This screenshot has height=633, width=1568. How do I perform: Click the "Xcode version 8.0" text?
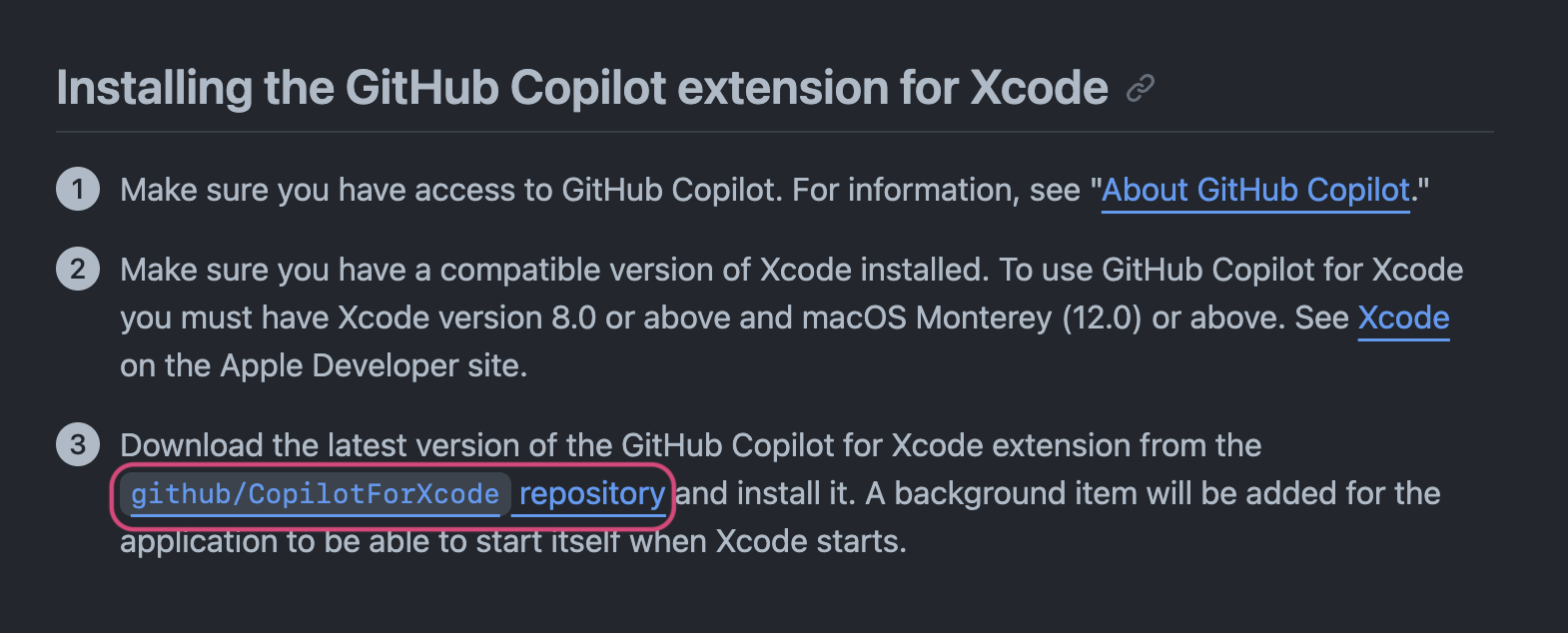[467, 317]
